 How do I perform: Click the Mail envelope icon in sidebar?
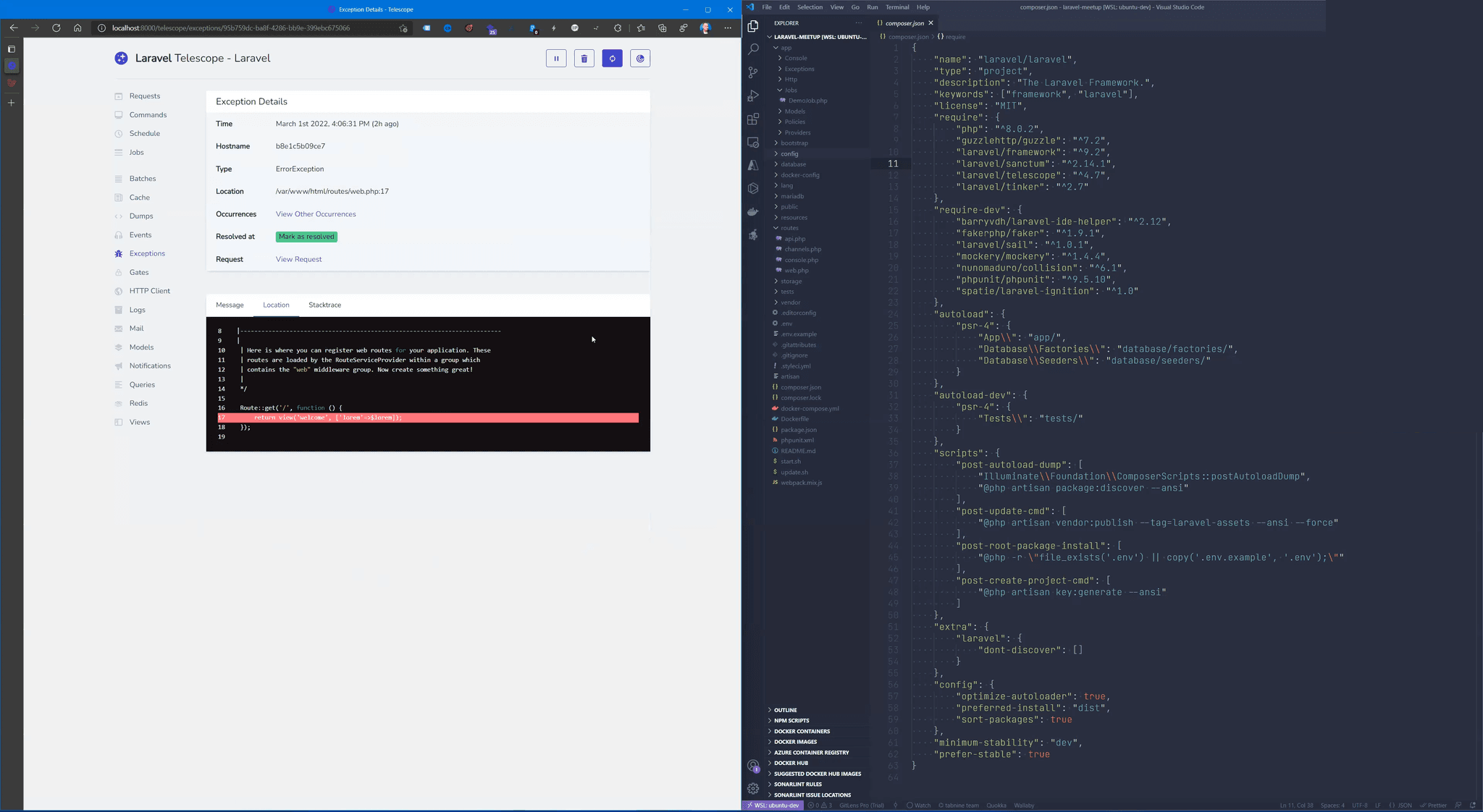coord(119,329)
